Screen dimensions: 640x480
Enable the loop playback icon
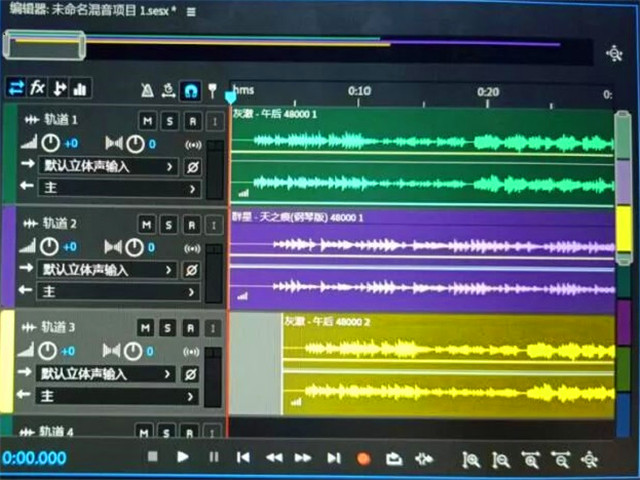click(x=394, y=458)
